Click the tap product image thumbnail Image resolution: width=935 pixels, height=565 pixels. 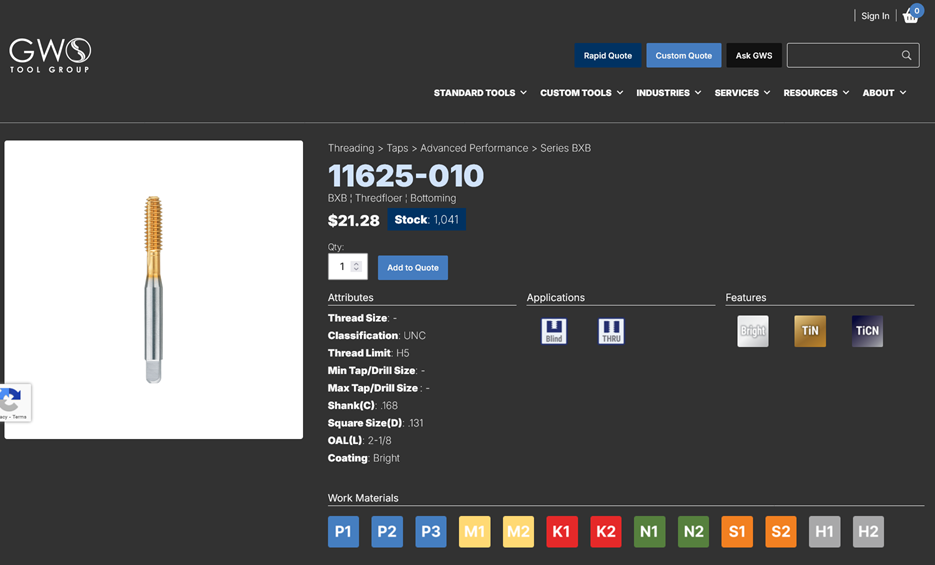pos(154,289)
